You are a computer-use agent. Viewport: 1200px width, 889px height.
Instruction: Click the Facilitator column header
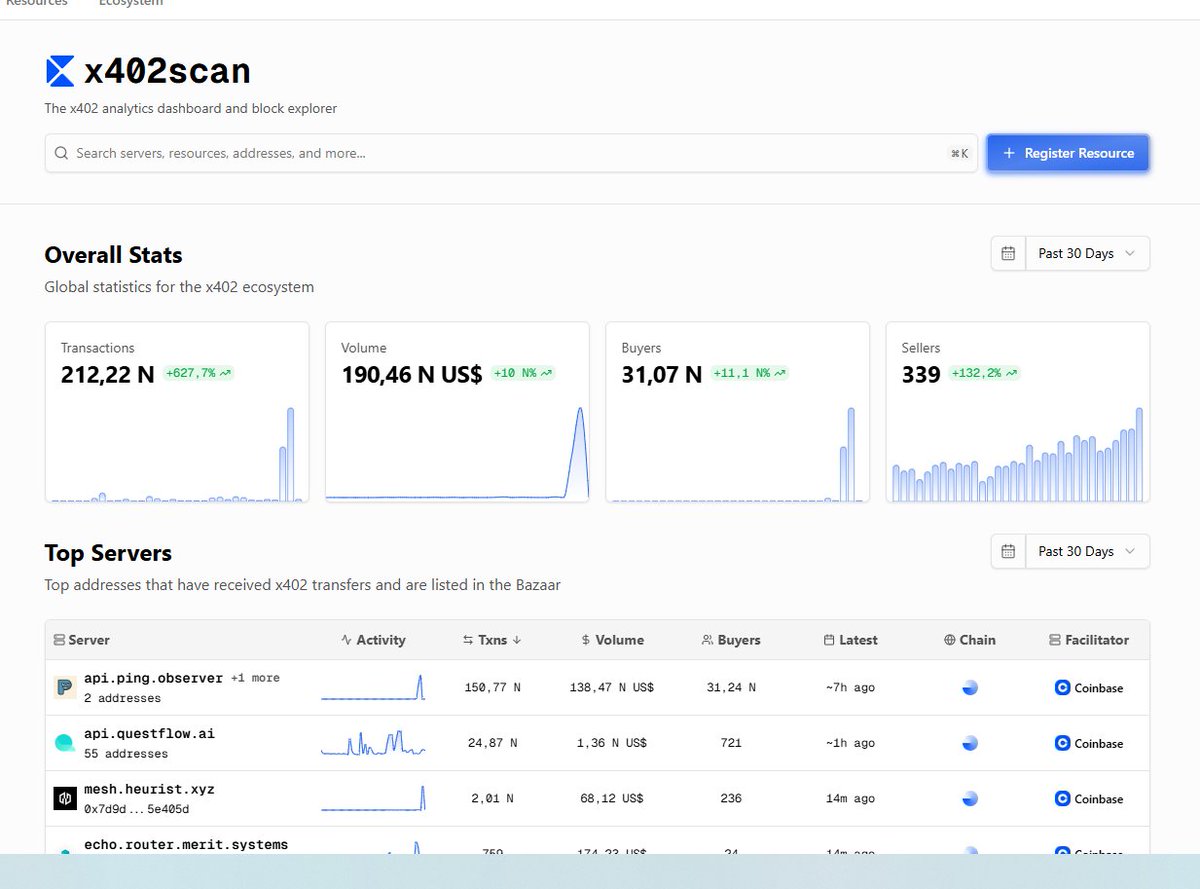(1089, 640)
